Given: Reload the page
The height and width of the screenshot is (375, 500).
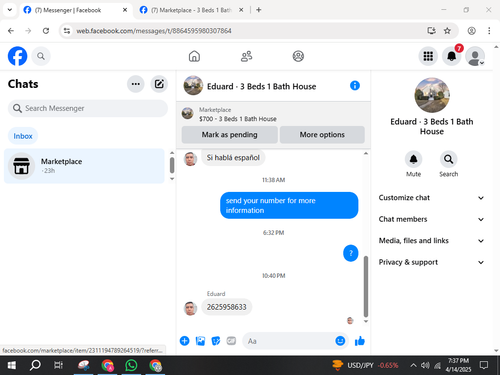Looking at the screenshot, I should 46,31.
